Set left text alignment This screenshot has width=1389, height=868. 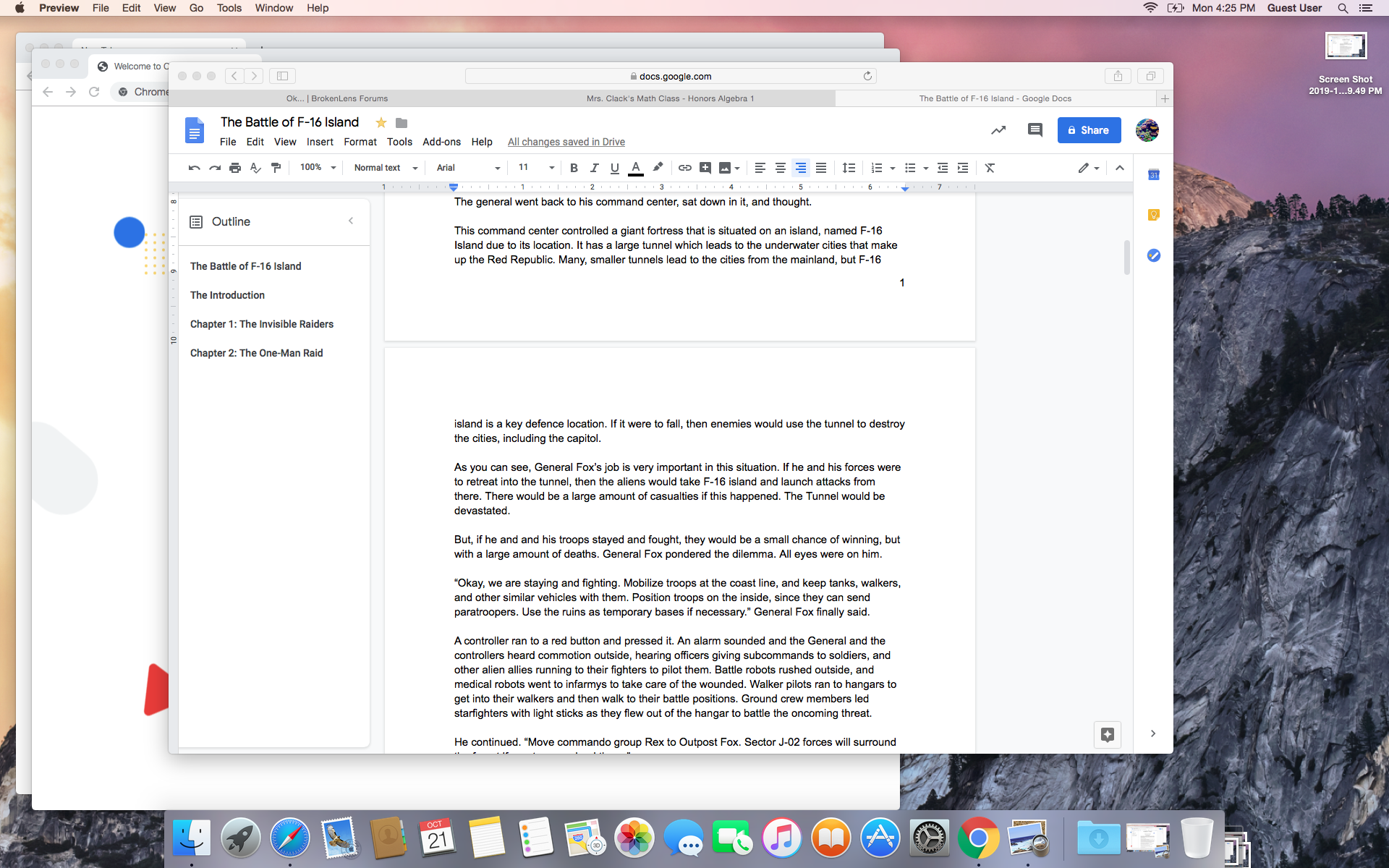[760, 168]
